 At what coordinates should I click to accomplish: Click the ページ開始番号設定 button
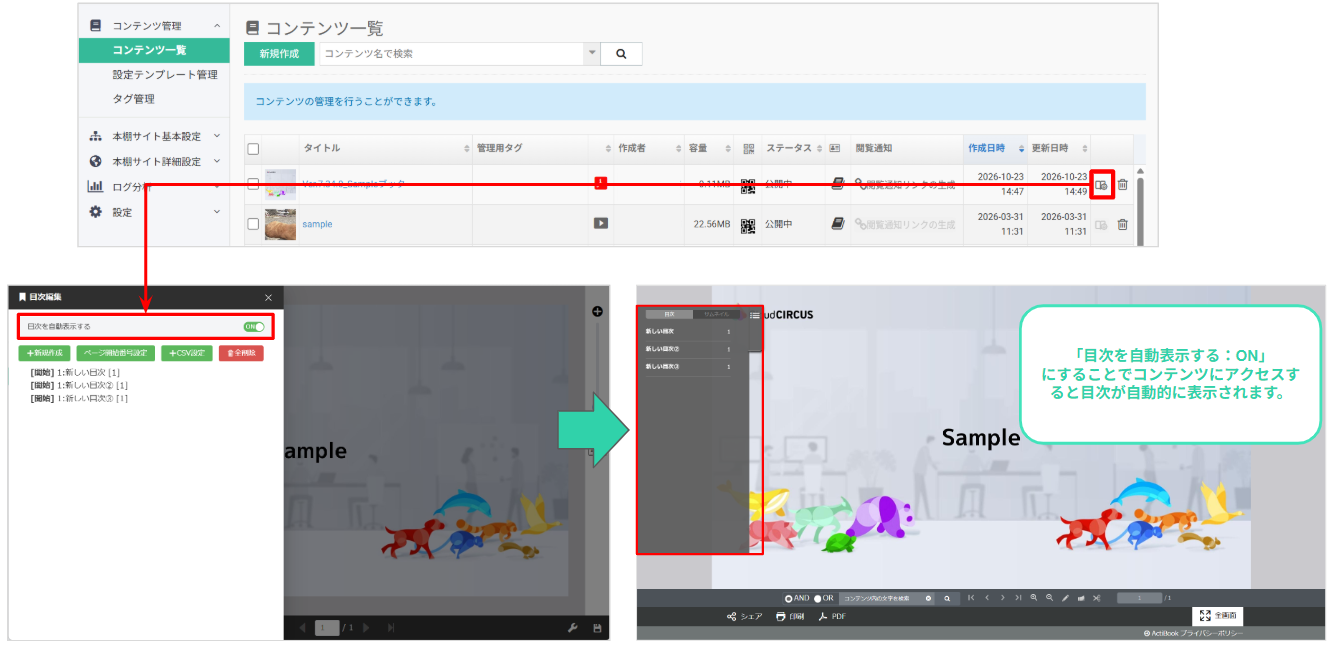[x=116, y=353]
